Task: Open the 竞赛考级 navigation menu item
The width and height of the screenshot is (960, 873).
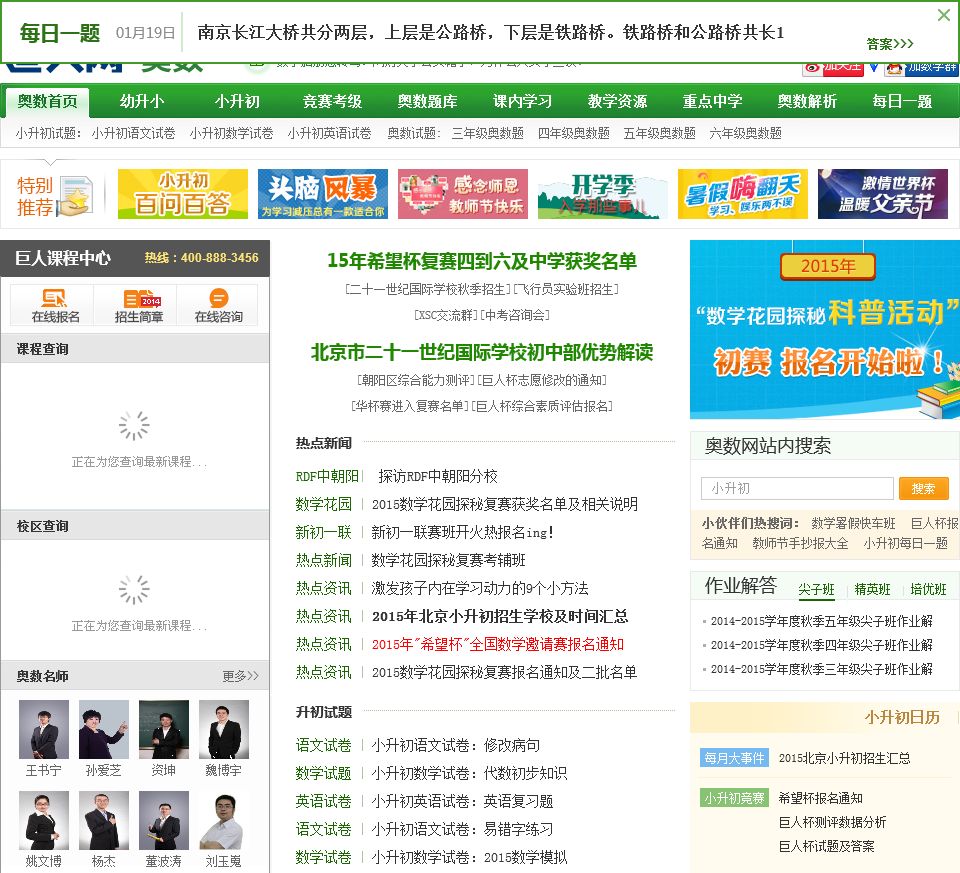Action: point(332,102)
